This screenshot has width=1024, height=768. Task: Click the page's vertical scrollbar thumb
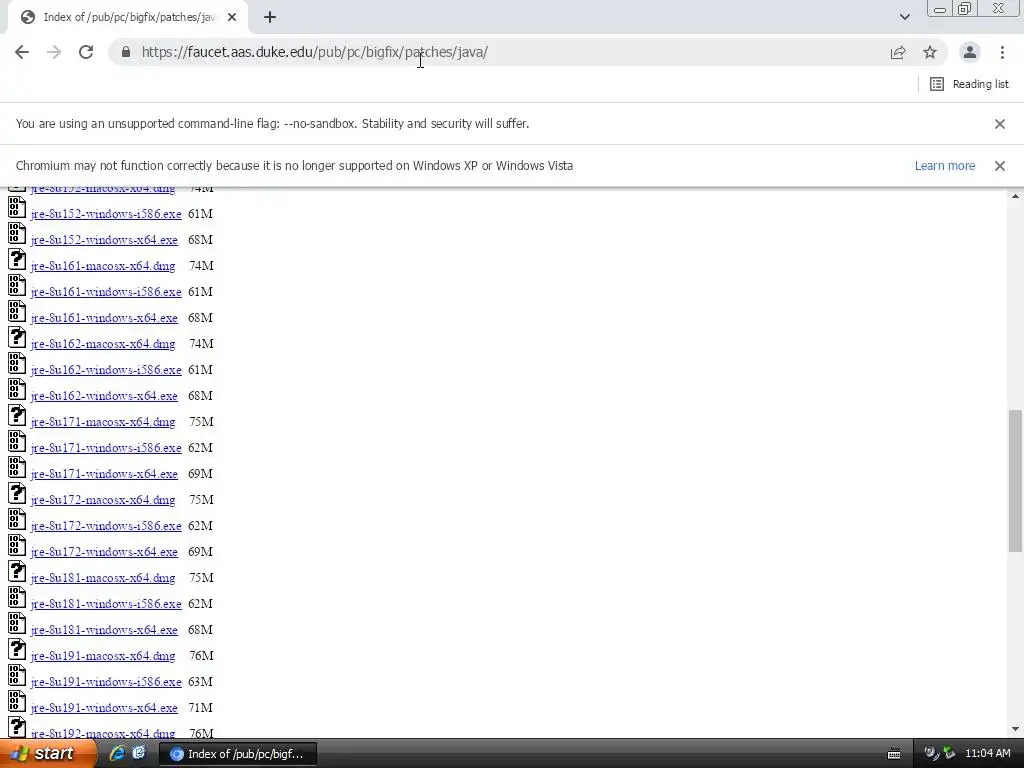click(x=1015, y=481)
